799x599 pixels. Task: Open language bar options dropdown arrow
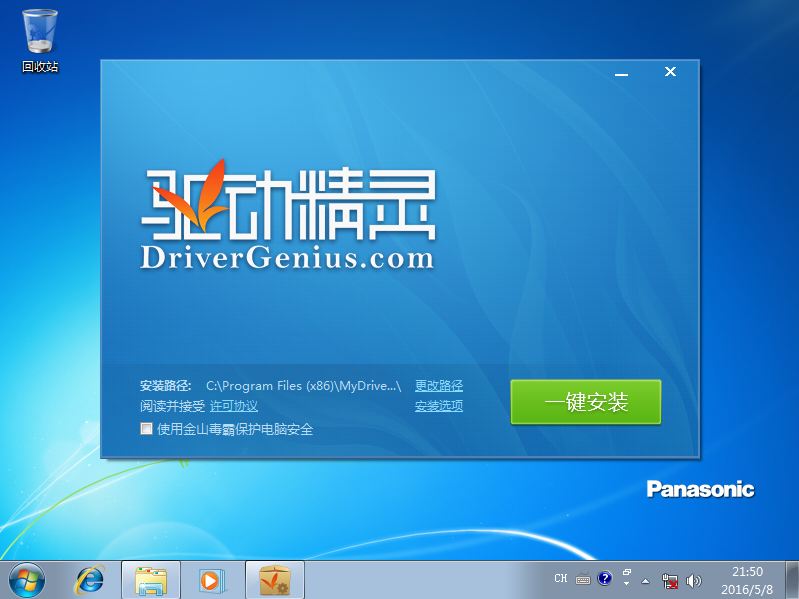[627, 584]
